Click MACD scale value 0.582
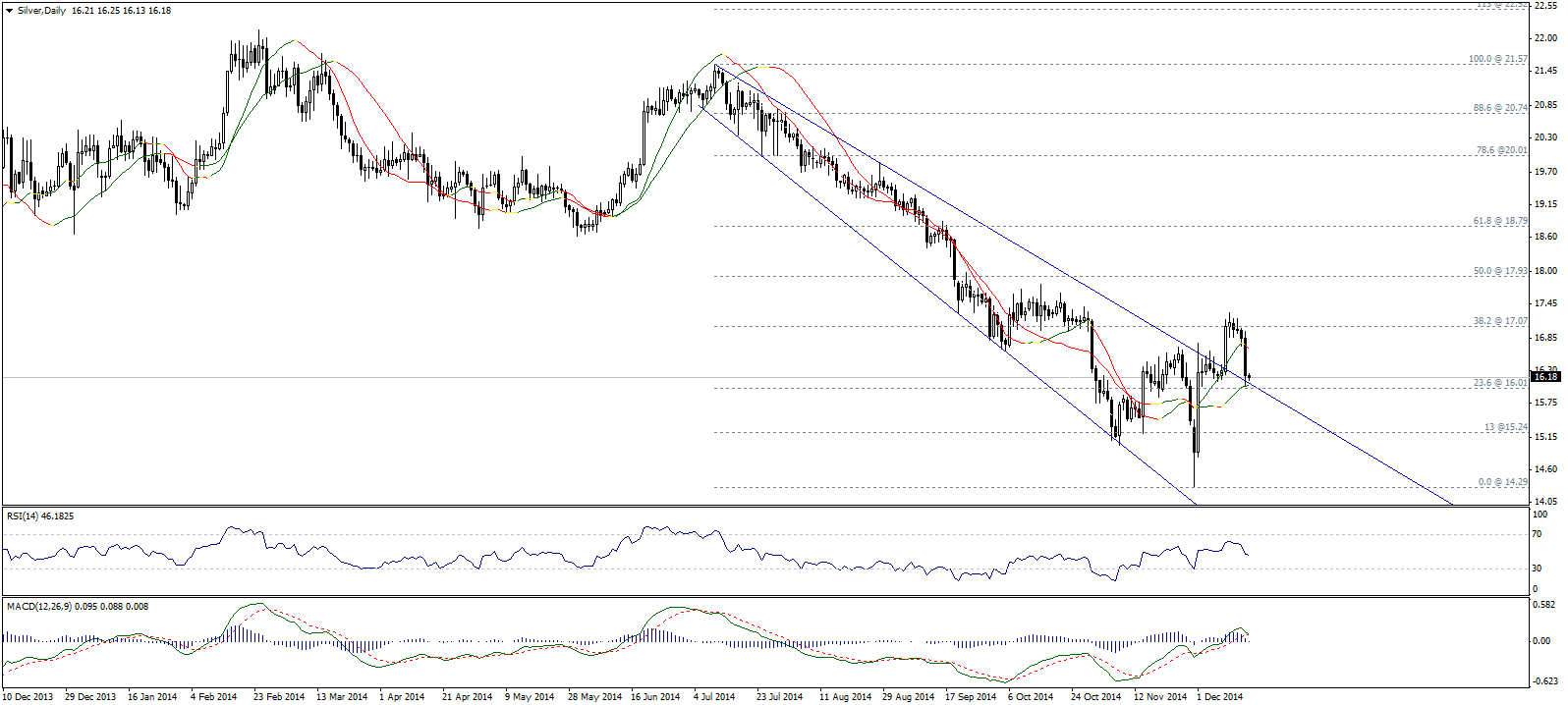Image resolution: width=1568 pixels, height=705 pixels. click(1545, 605)
